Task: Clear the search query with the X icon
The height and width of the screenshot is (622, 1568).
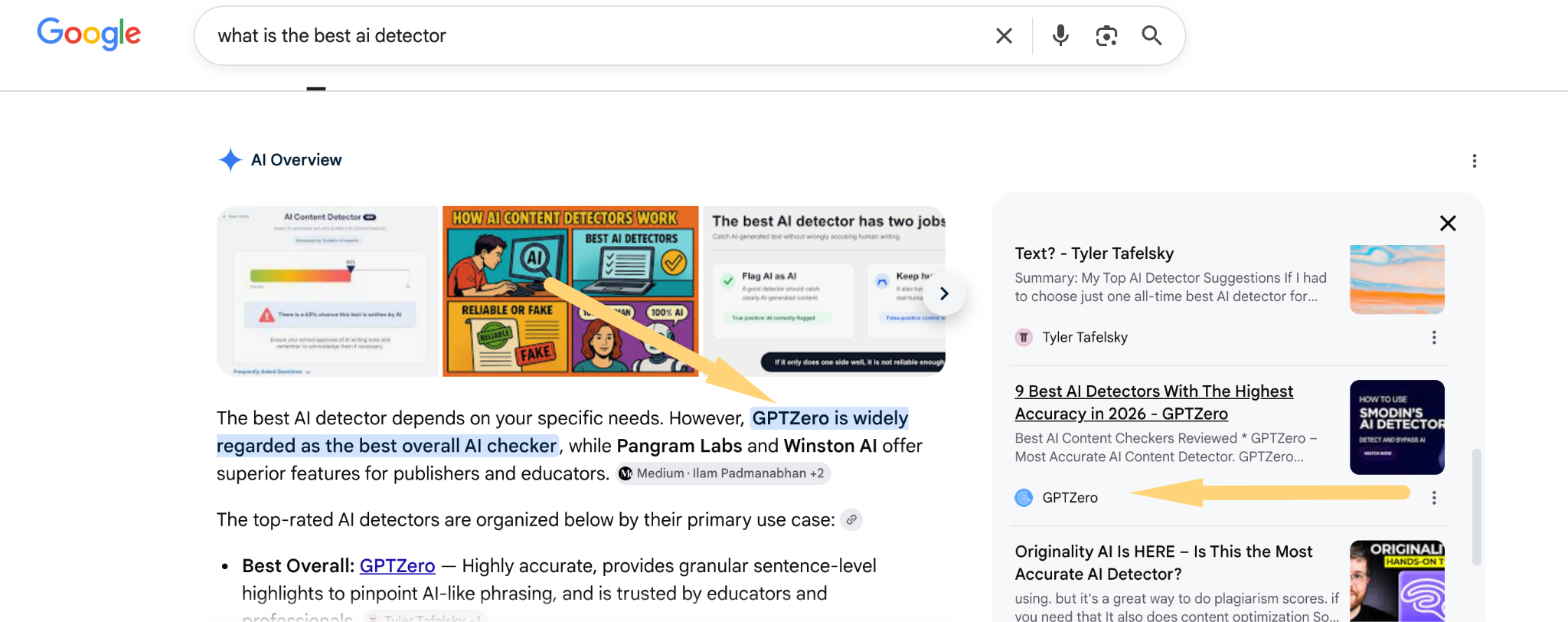Action: click(1004, 36)
